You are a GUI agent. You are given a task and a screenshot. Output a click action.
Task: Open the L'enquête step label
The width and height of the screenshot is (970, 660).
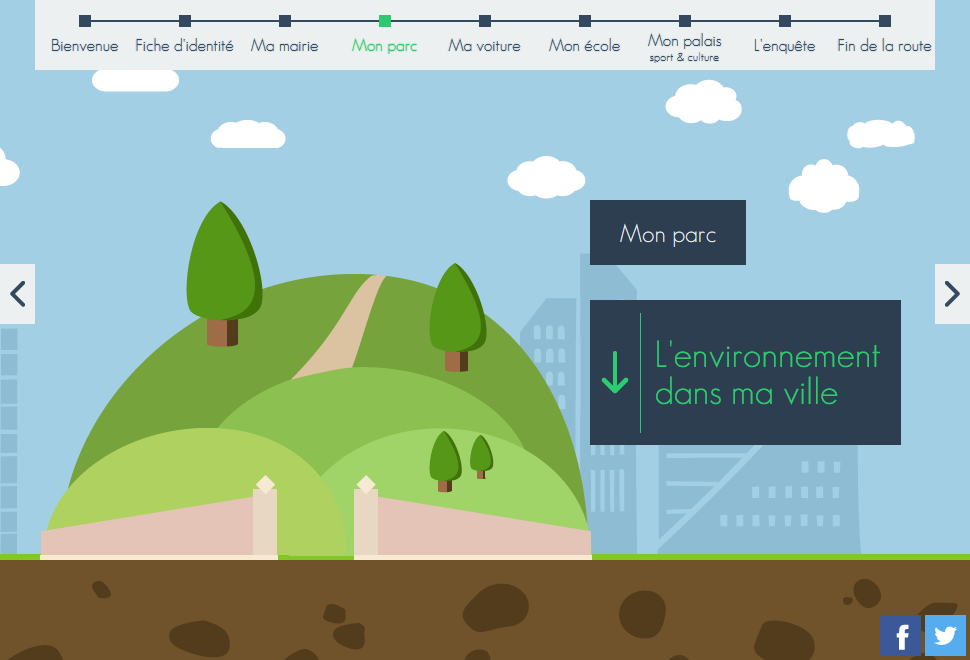(x=784, y=46)
